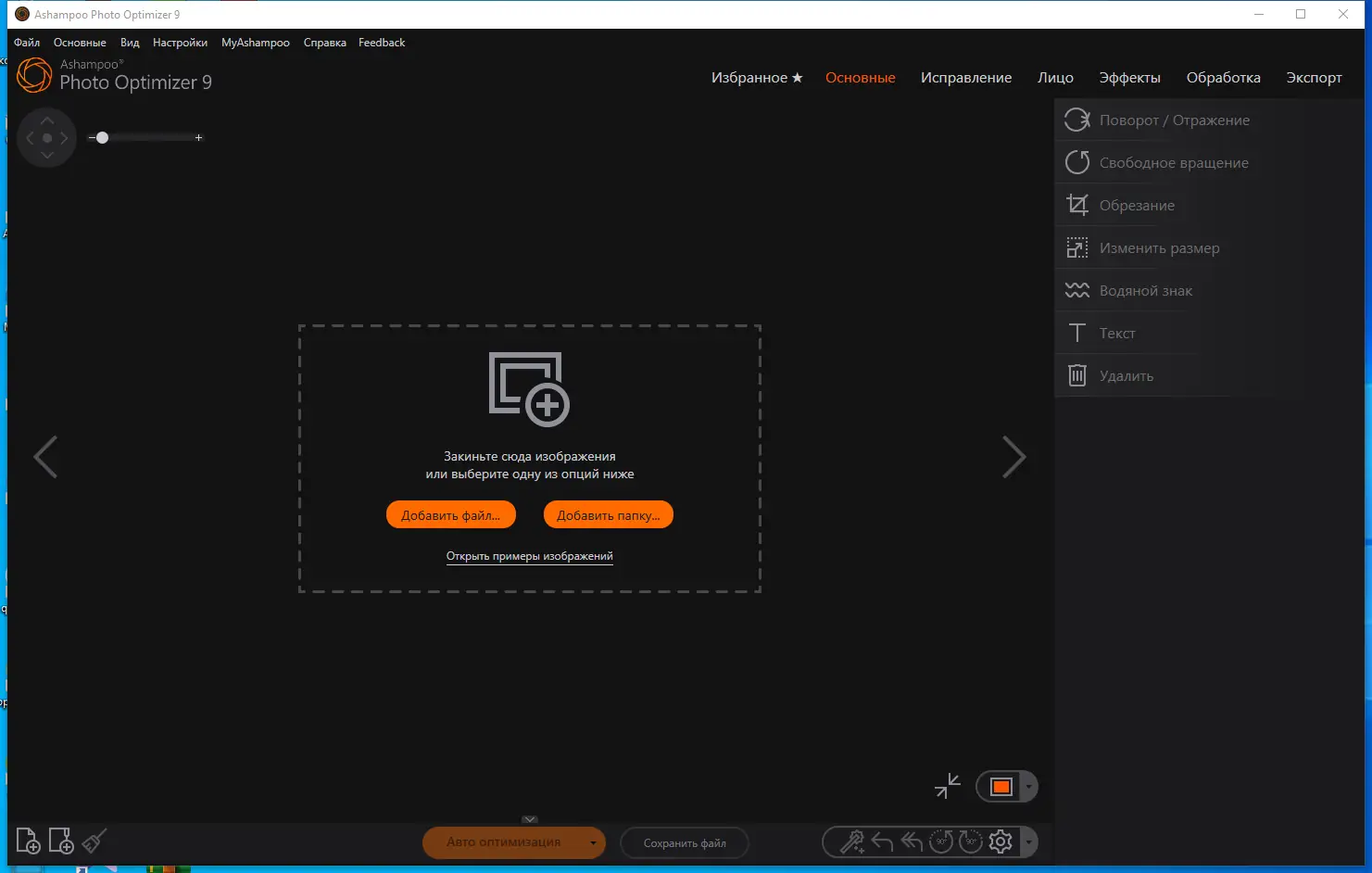Open the Открыть примеры изображений link

point(530,556)
